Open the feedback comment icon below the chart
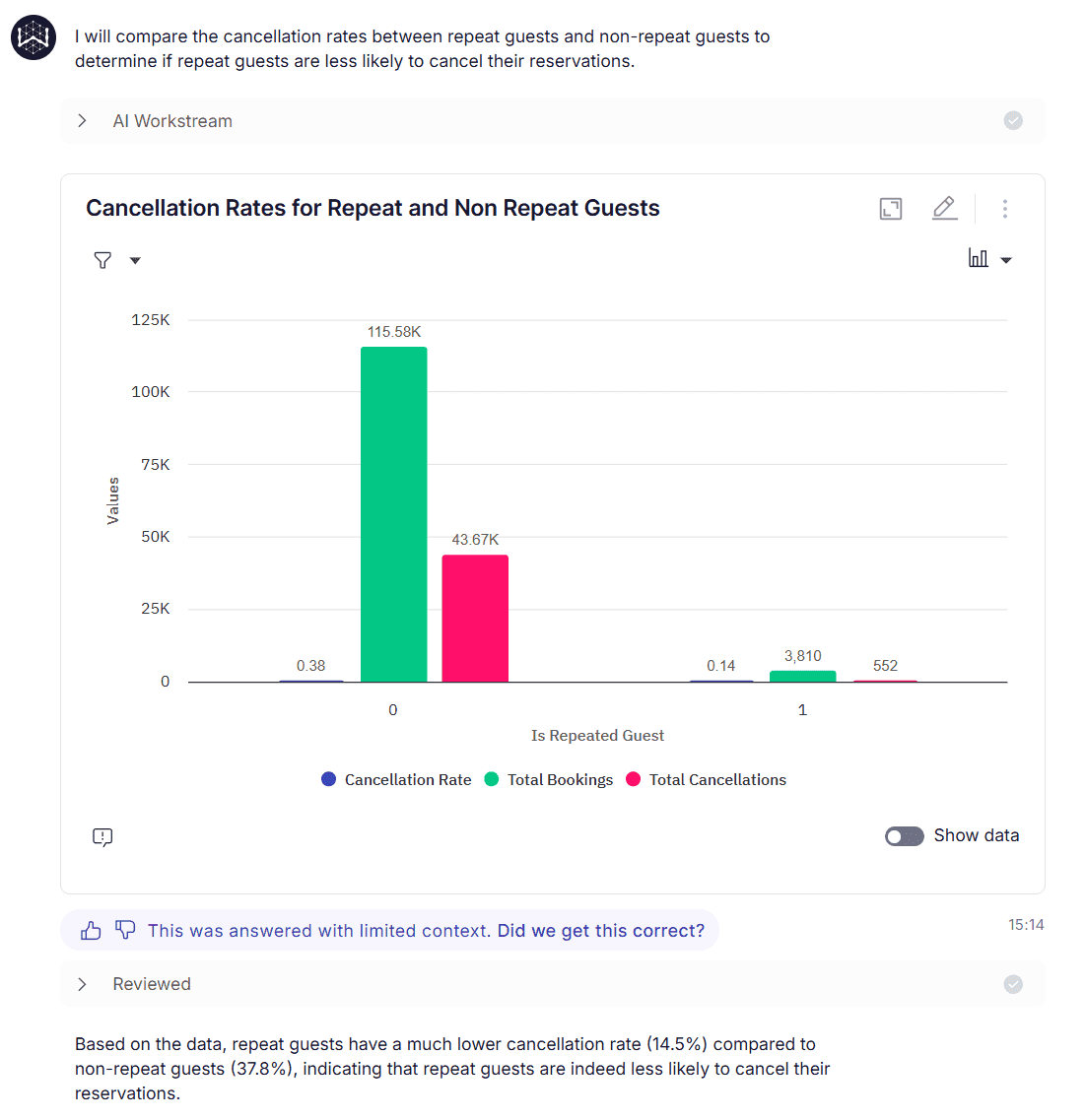Viewport: 1086px width, 1120px height. 102,837
